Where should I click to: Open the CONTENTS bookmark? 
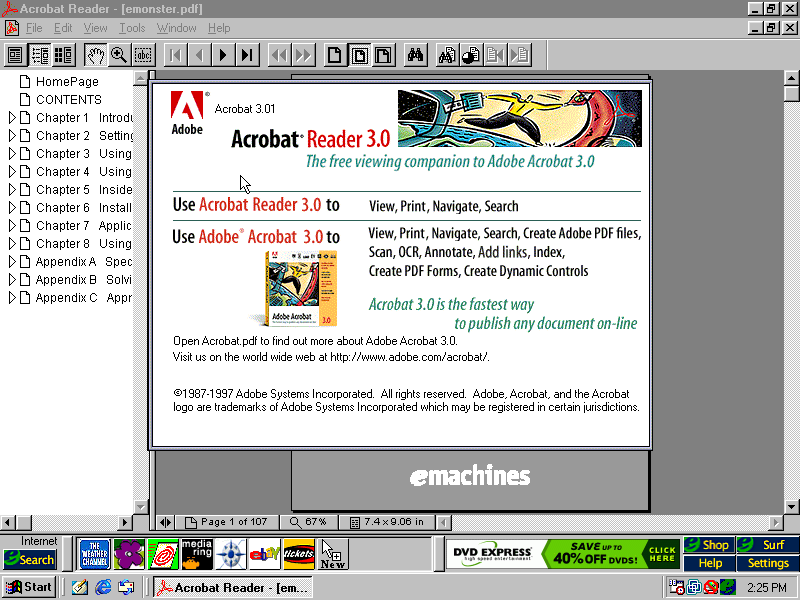click(x=68, y=100)
